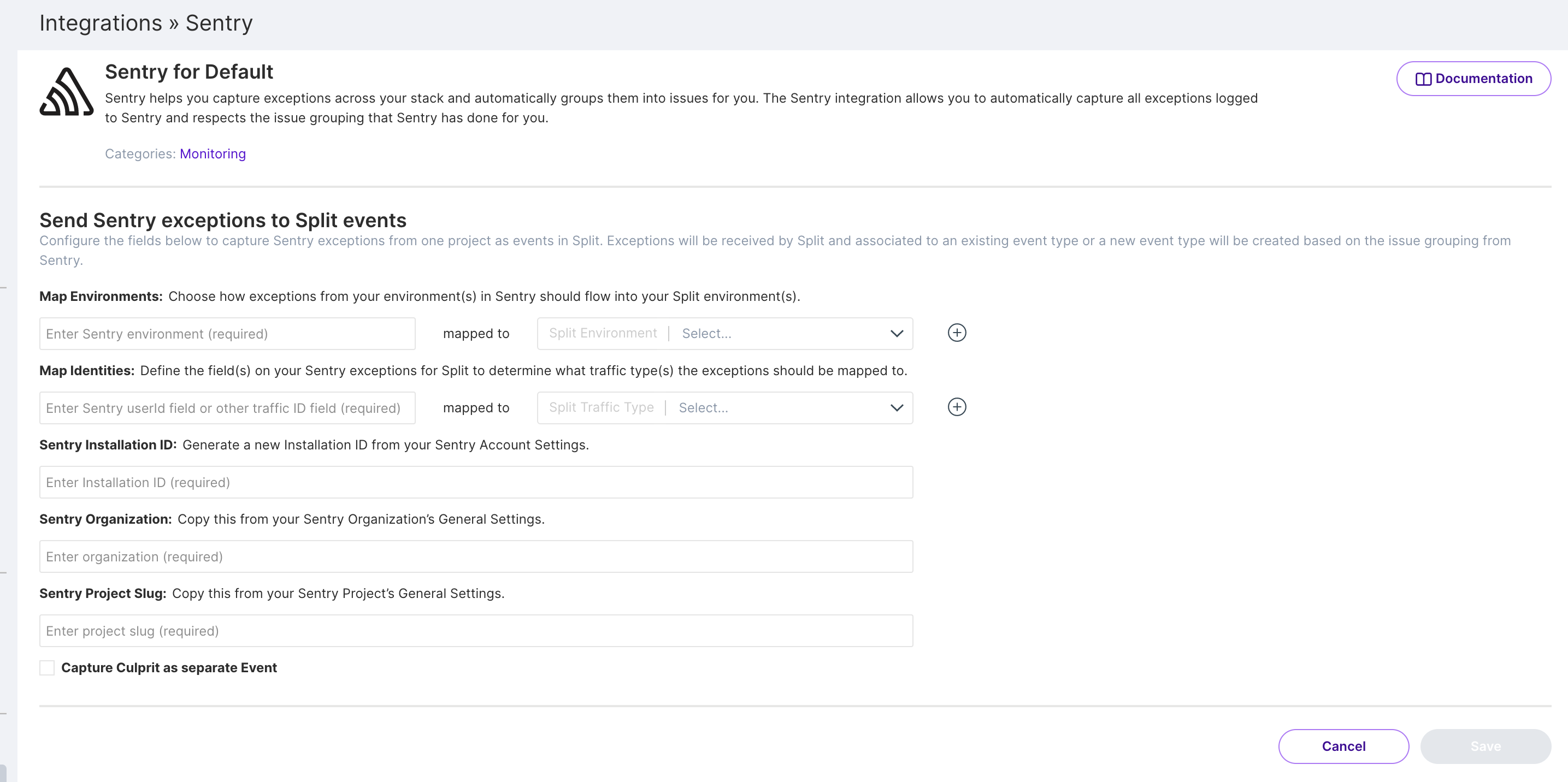The height and width of the screenshot is (782, 1568).
Task: Focus the Sentry environment input field
Action: pos(227,334)
